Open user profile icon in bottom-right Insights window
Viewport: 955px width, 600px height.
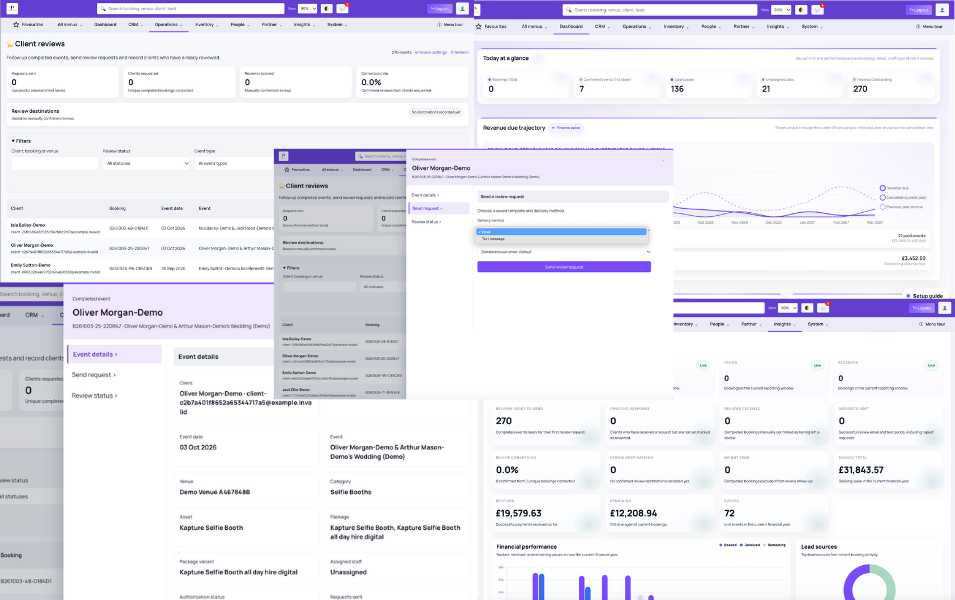click(945, 308)
